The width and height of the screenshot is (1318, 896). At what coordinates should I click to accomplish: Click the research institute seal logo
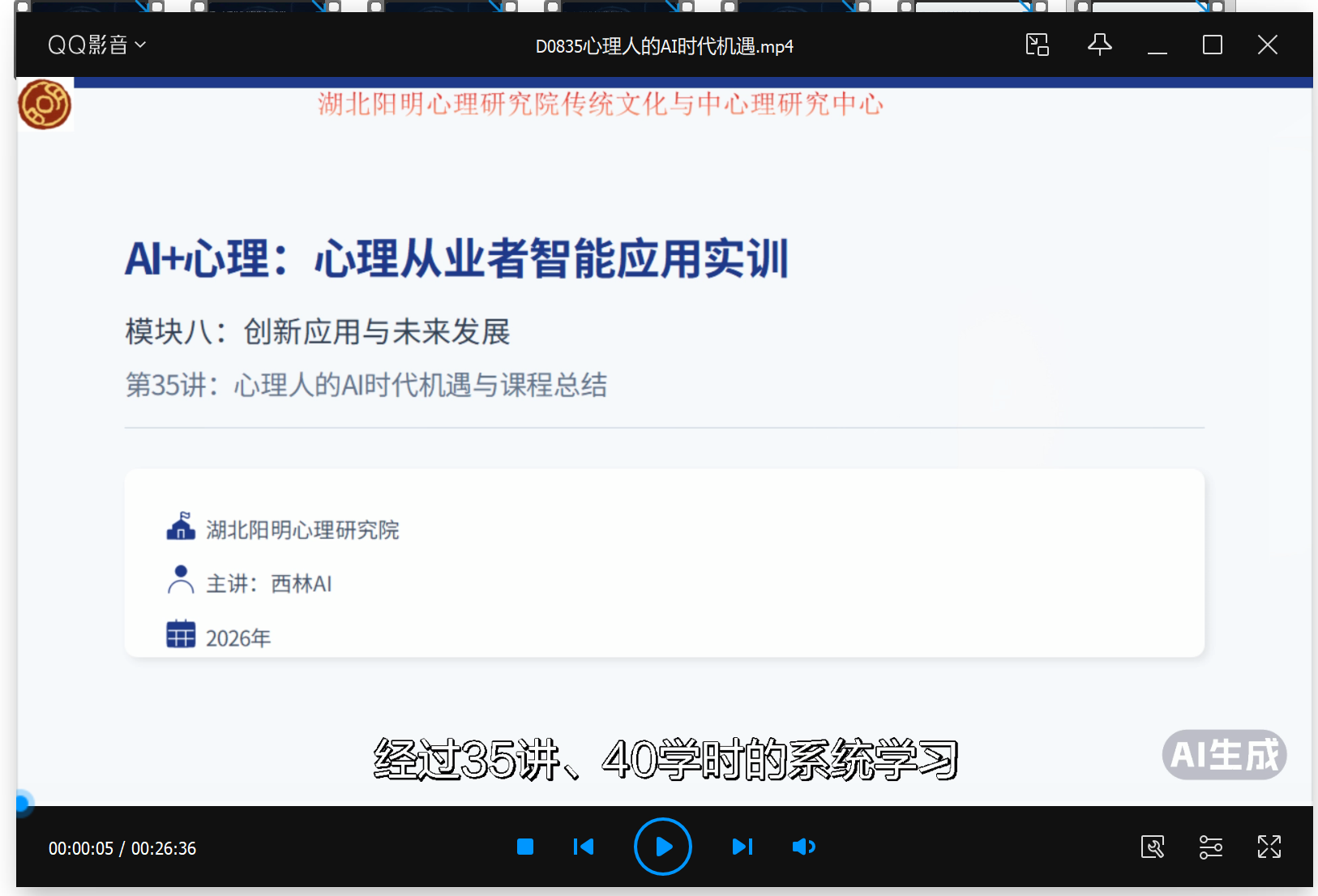[45, 105]
